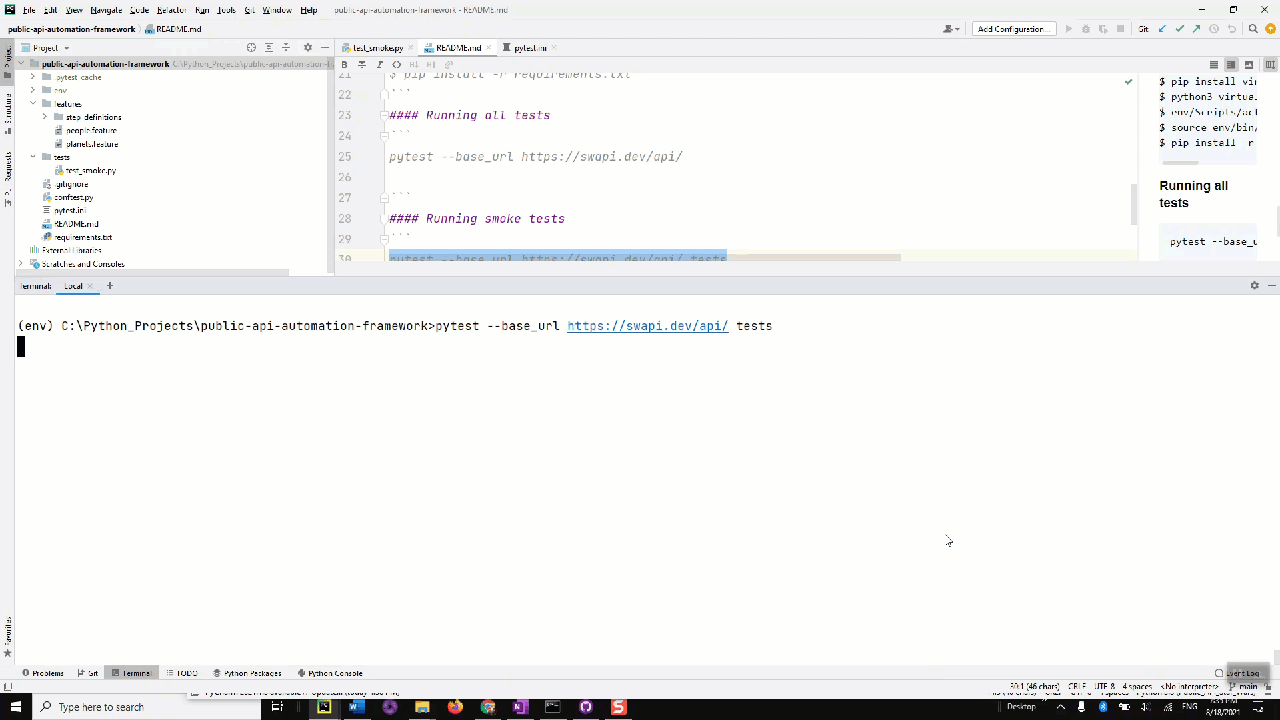1280x720 pixels.
Task: Hide the Project panel with minus icon
Action: pos(325,48)
